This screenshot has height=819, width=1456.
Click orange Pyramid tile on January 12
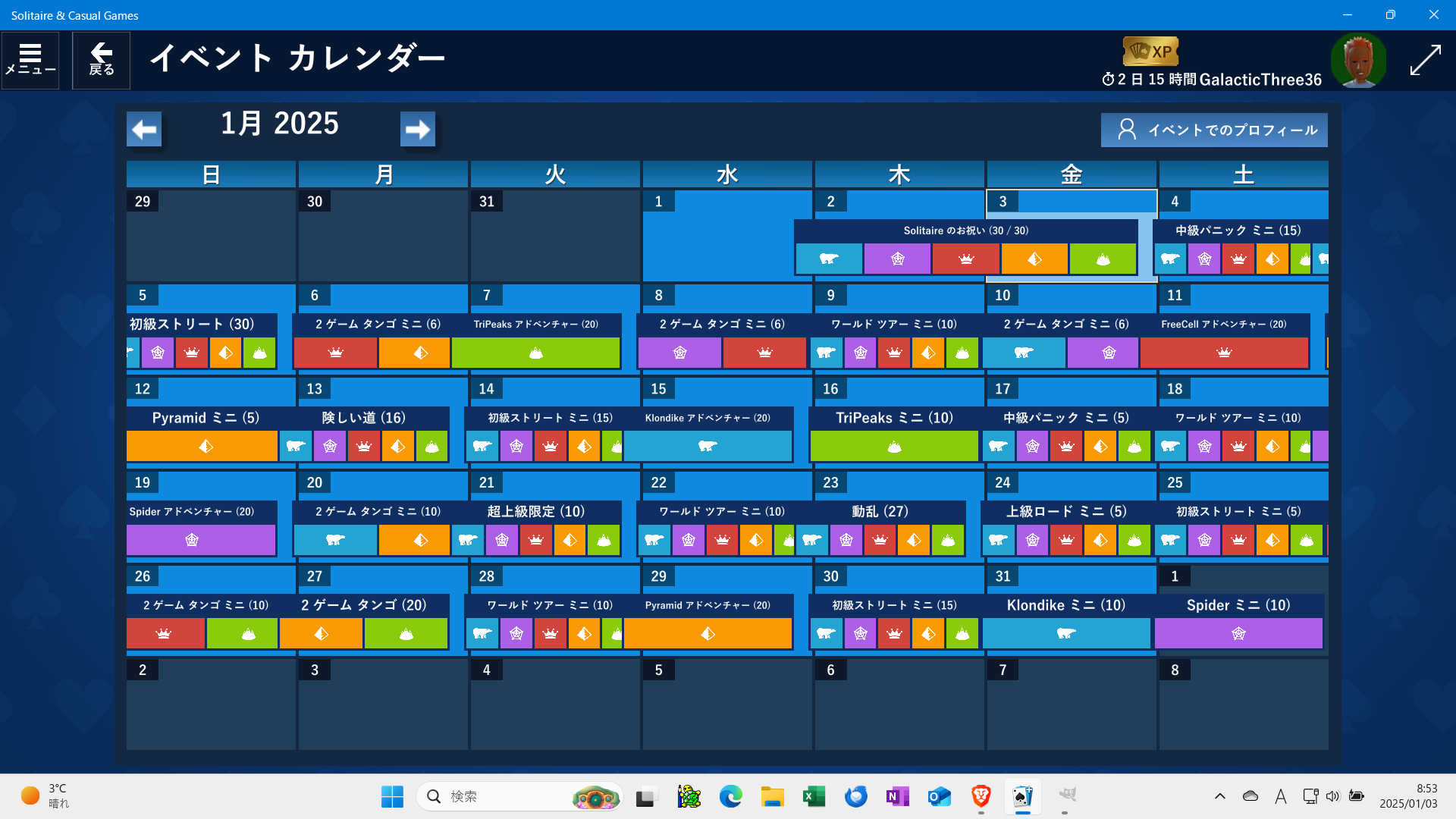[202, 447]
